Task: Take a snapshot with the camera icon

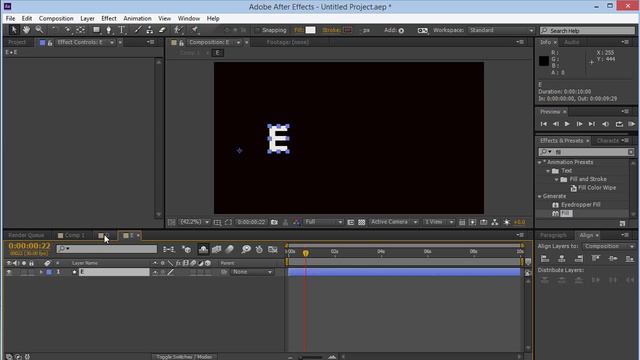Action: [274, 222]
